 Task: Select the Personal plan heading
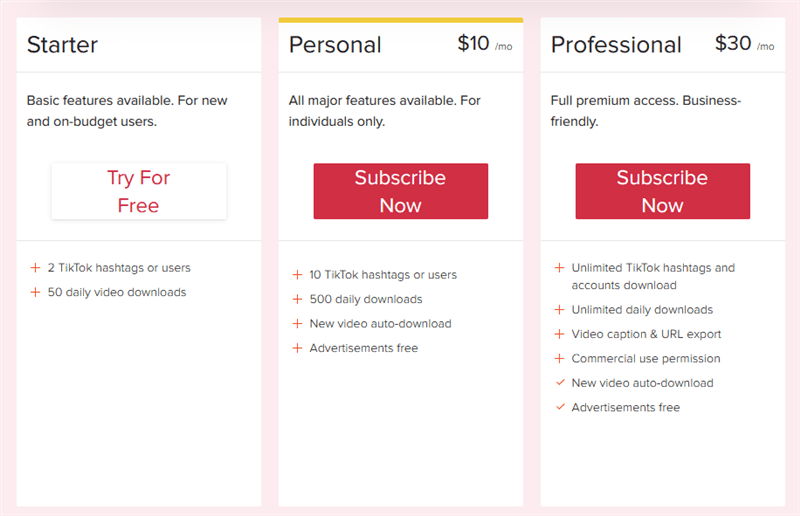coord(335,45)
